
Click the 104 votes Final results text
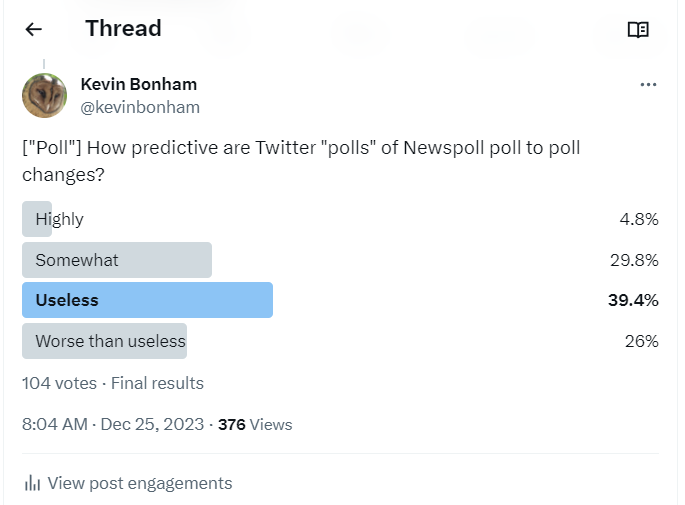tap(113, 383)
